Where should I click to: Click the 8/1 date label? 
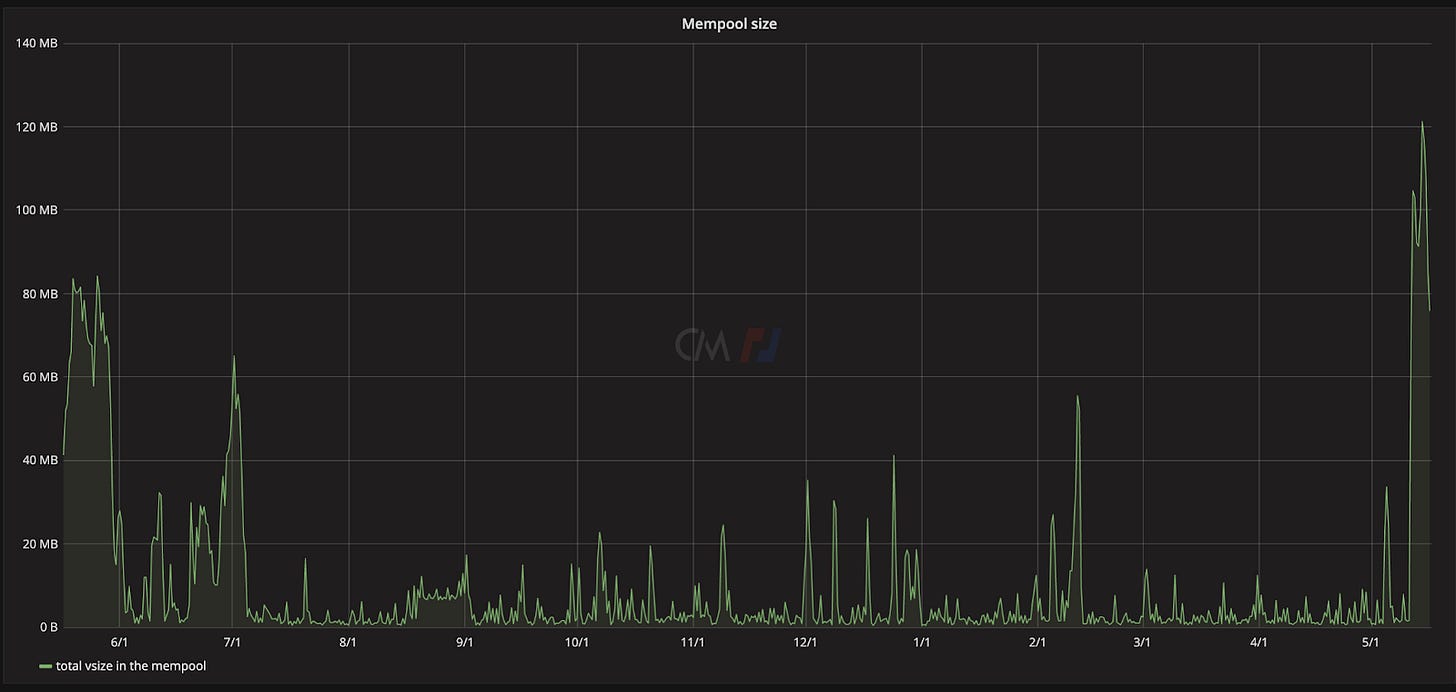coord(348,642)
